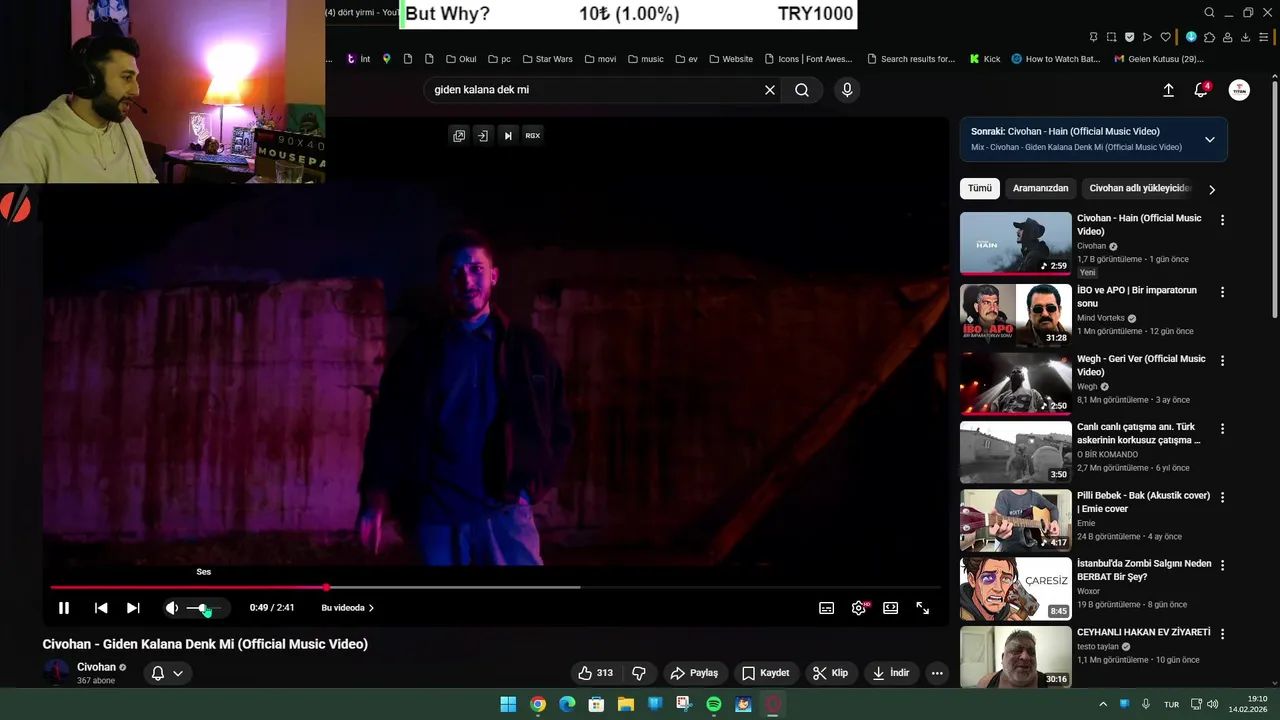Screen dimensions: 1280x720
Task: Open 'Civohan - Hain' video thumbnail
Action: tap(1015, 243)
